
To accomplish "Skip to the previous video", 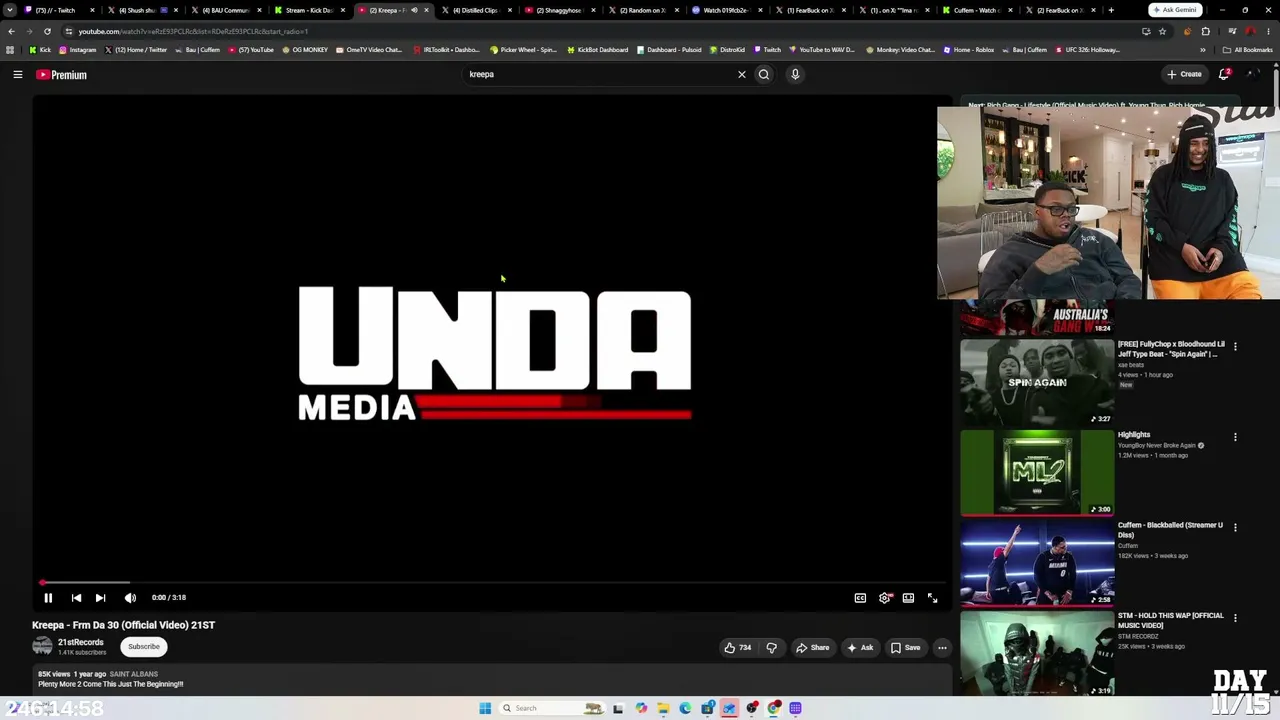I will [76, 598].
